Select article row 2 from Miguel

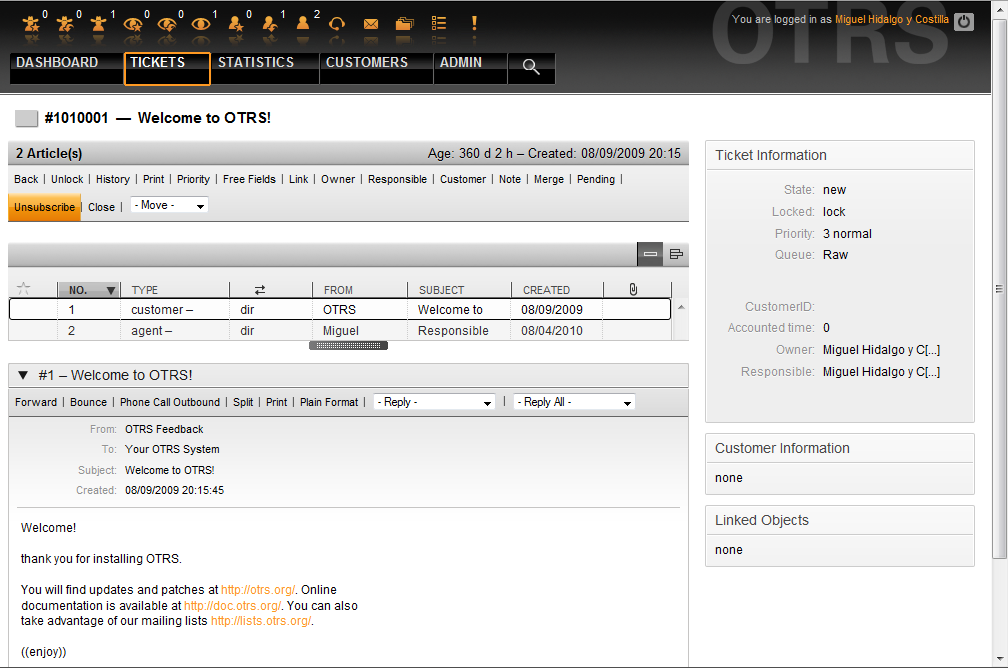(x=340, y=331)
